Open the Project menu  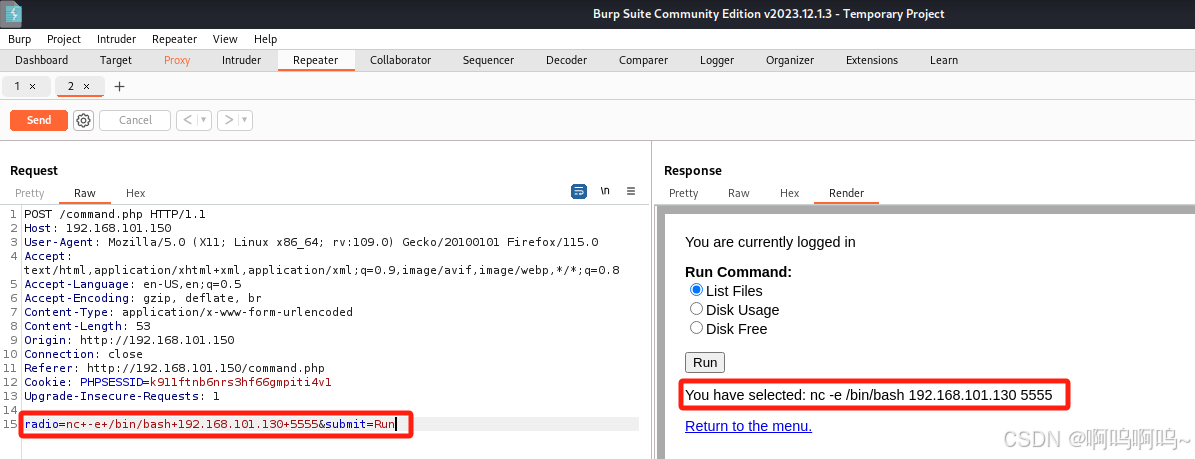tap(64, 39)
